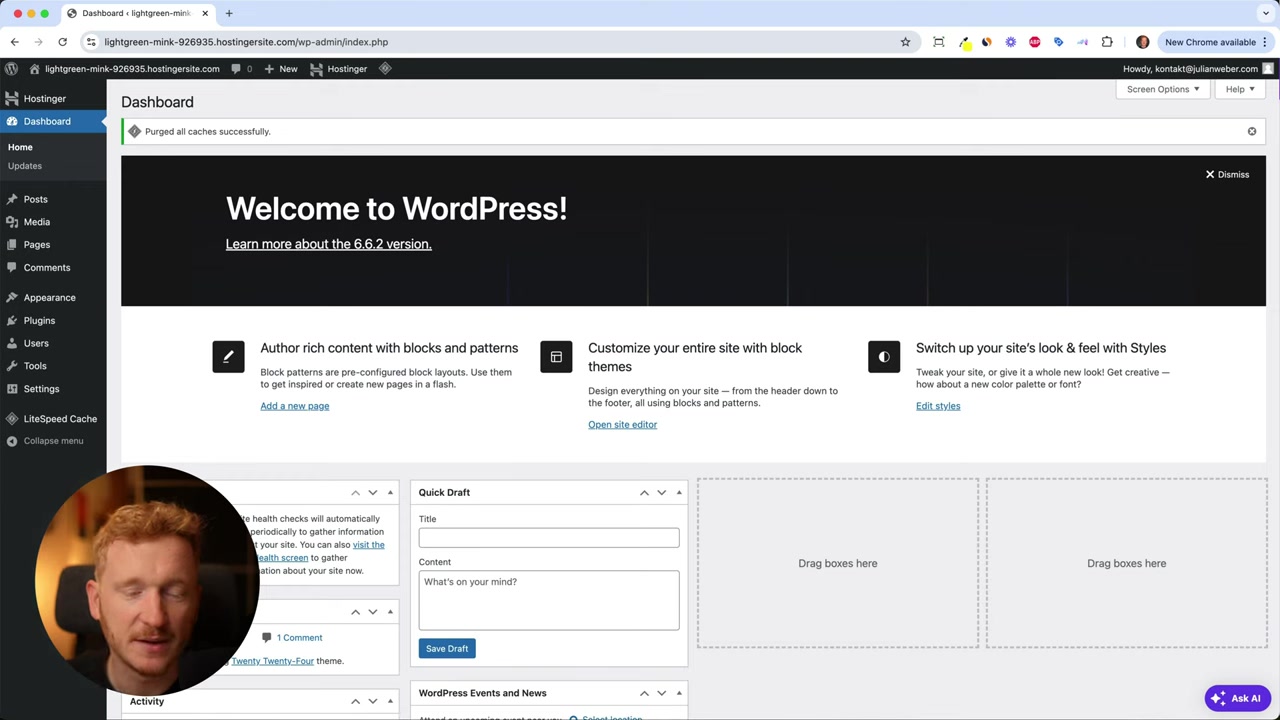Open the Users menu
Screen dimensions: 1280x720
click(53, 343)
